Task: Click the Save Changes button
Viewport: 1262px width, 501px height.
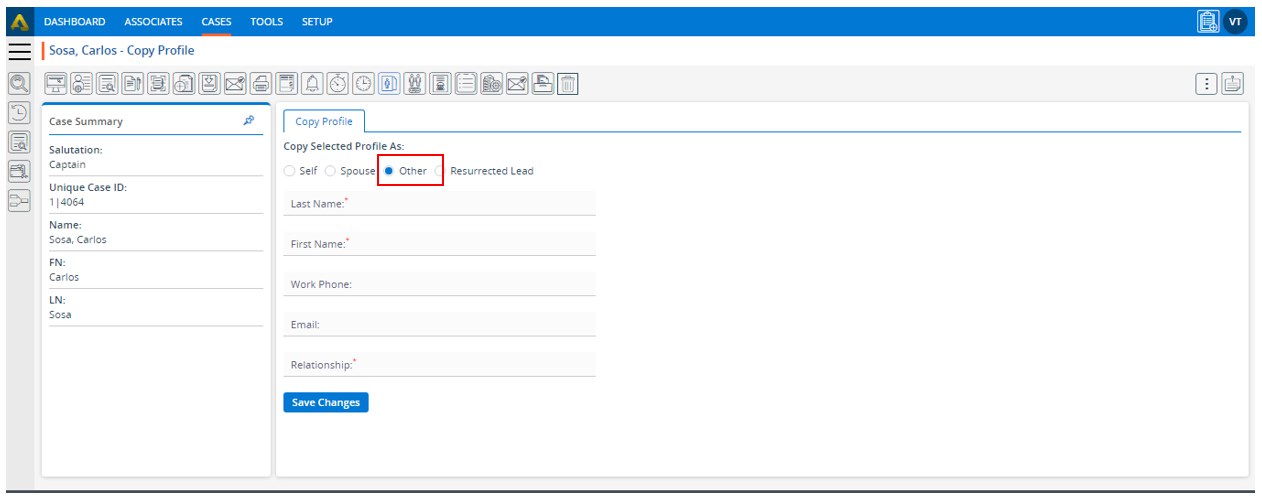Action: click(326, 402)
